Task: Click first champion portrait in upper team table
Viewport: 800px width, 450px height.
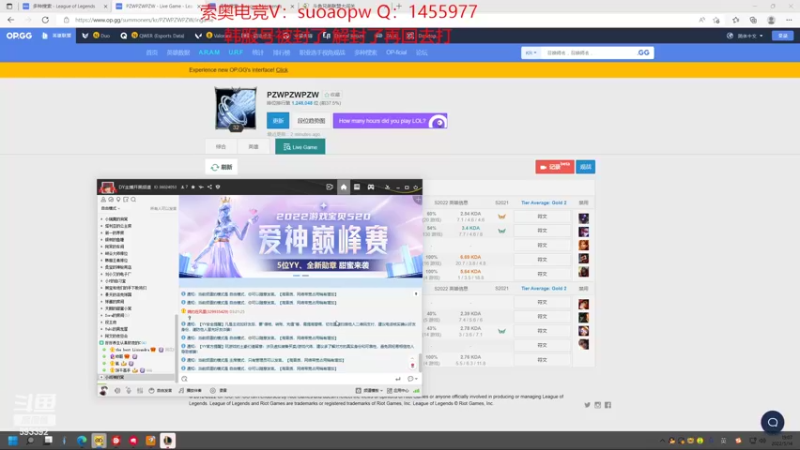Action: point(584,218)
